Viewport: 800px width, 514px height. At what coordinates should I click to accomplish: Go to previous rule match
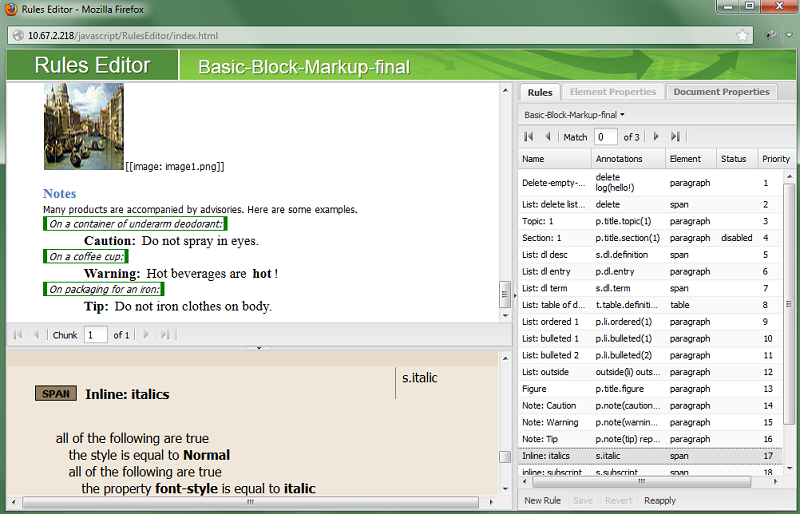coord(547,136)
